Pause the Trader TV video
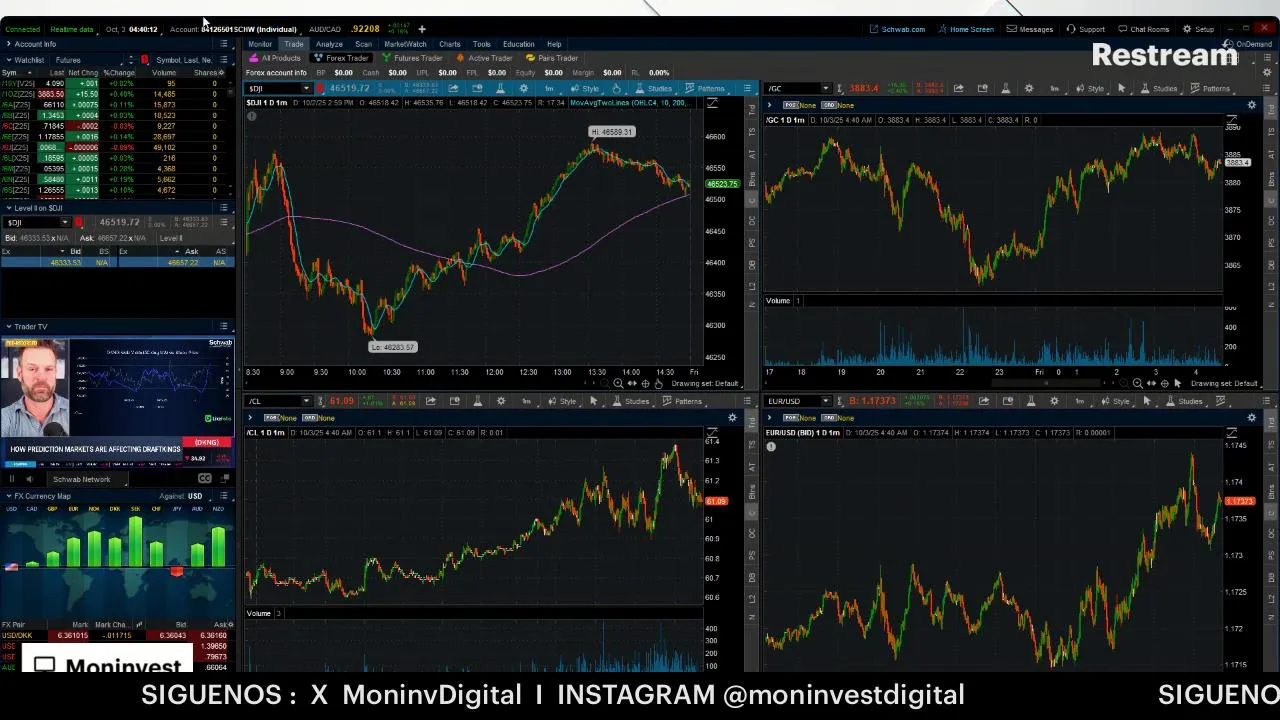The height and width of the screenshot is (720, 1280). pyautogui.click(x=12, y=479)
